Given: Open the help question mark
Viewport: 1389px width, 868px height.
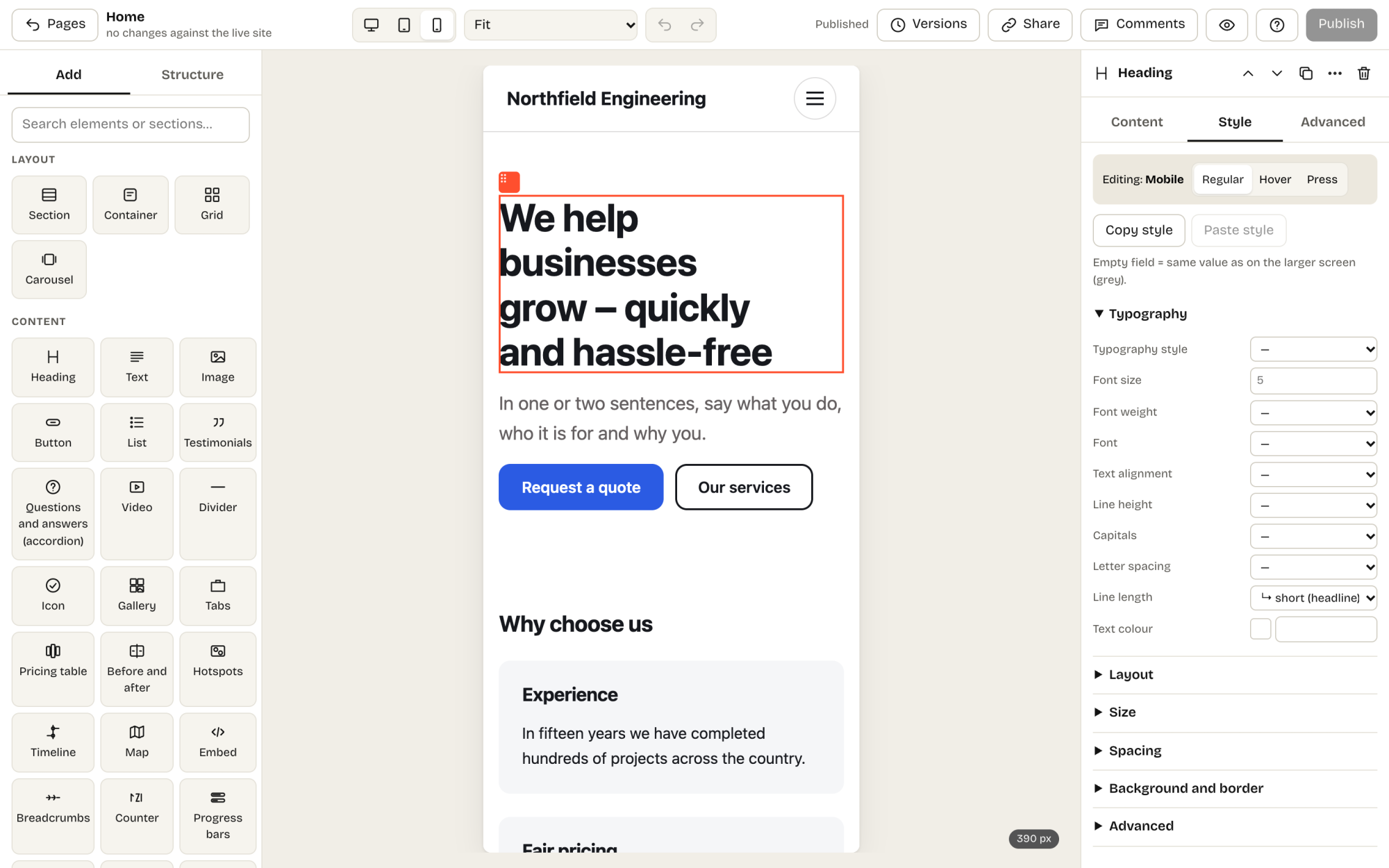Looking at the screenshot, I should click(1276, 25).
